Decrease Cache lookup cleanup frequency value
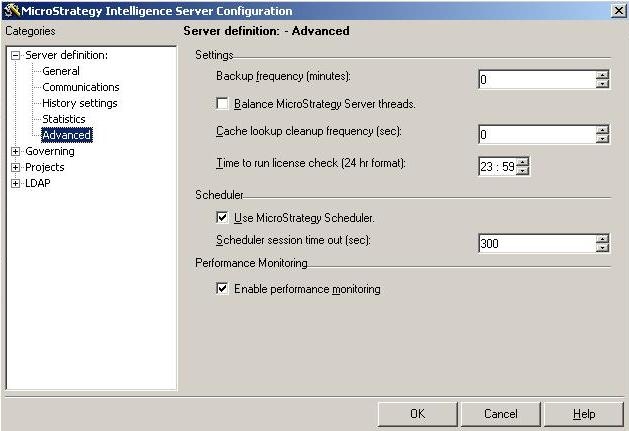Viewport: 629px width, 431px height. click(x=603, y=139)
